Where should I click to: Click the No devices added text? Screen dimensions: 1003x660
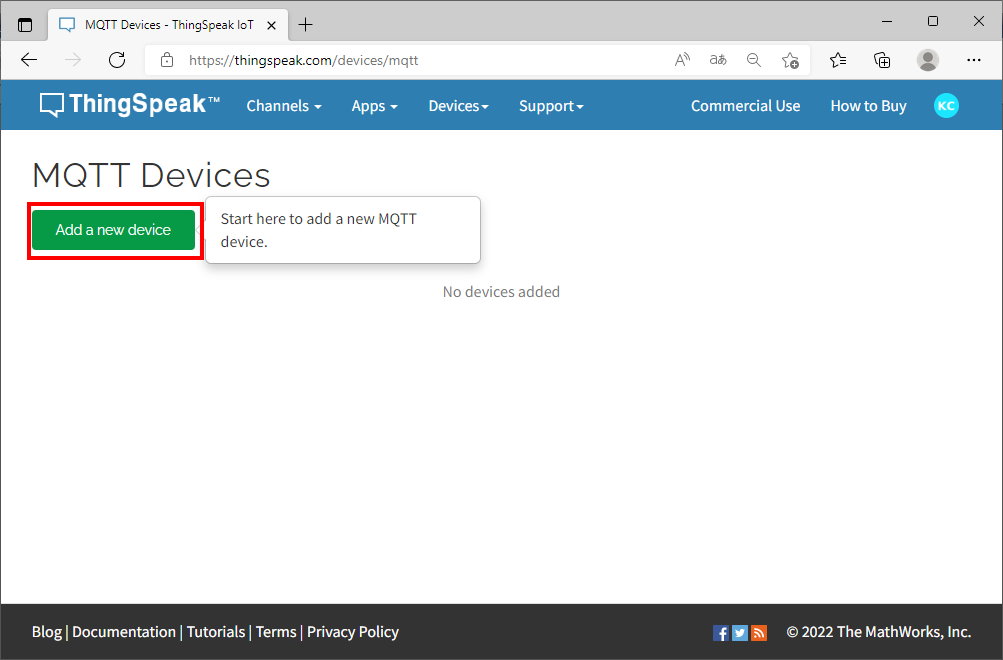[501, 292]
